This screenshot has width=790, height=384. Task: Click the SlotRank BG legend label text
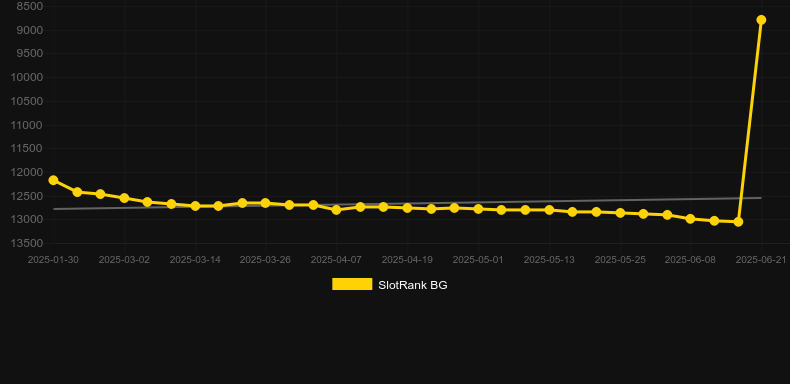413,285
